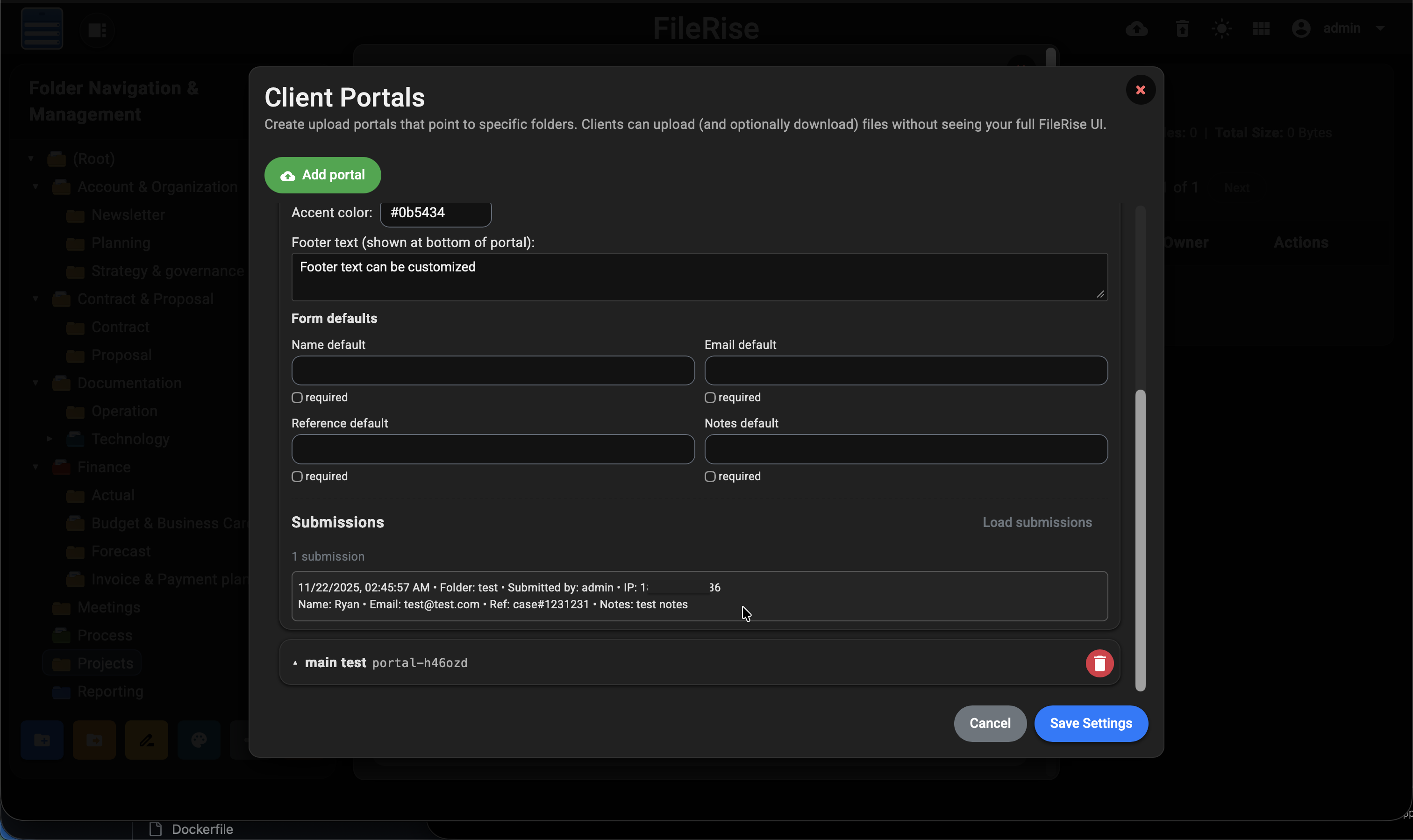The width and height of the screenshot is (1413, 840).
Task: Click the Accent color hex field
Action: (435, 213)
